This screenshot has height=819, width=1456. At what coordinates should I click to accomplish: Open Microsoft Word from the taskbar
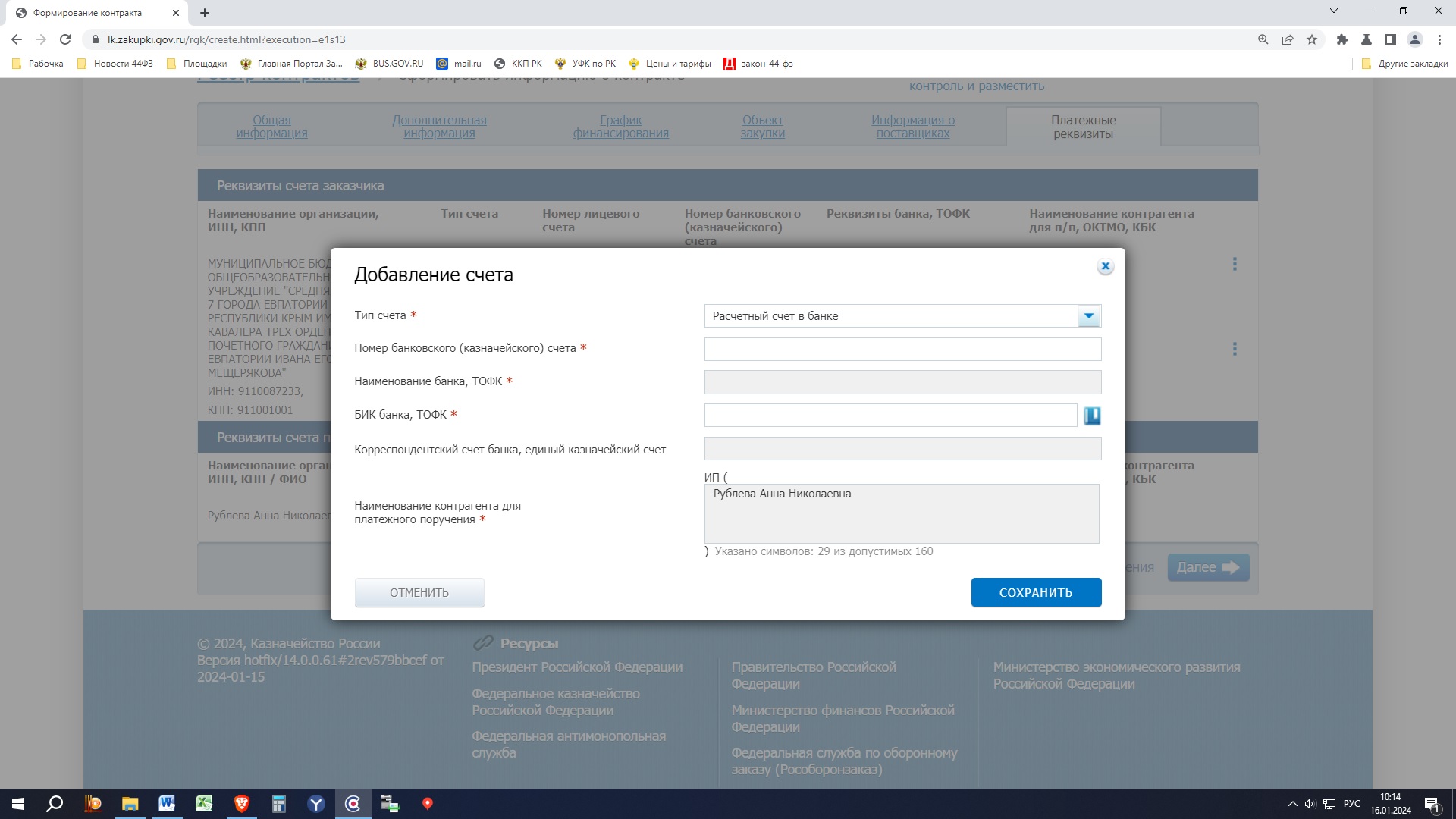[167, 804]
